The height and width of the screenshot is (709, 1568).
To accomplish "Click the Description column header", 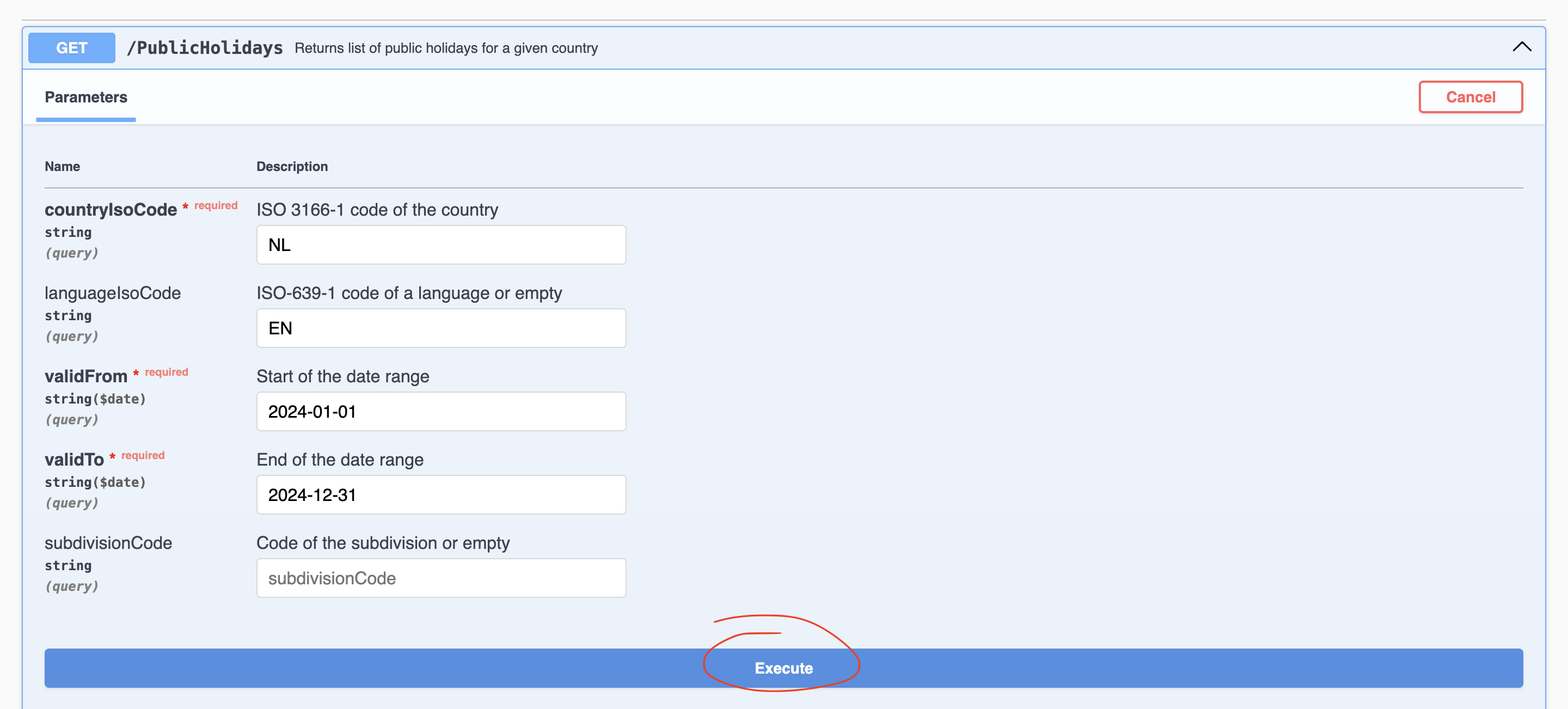I will click(292, 166).
